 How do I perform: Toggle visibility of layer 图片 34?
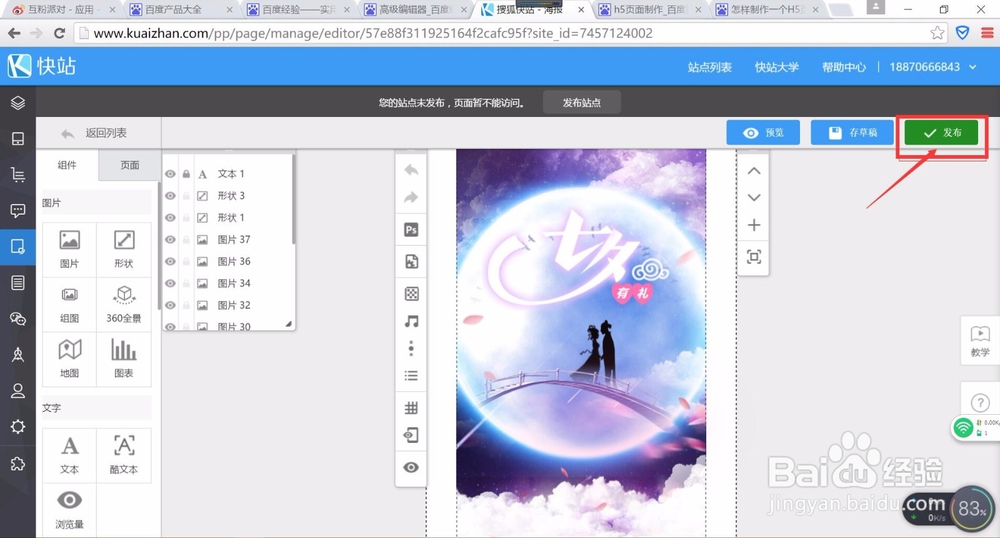point(170,283)
